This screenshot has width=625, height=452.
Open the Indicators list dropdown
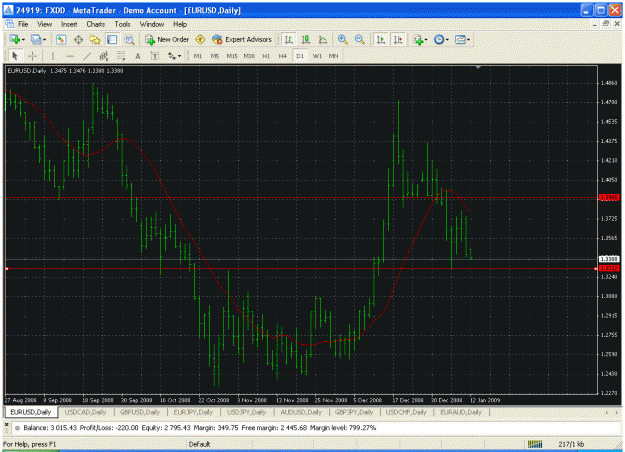click(x=420, y=39)
